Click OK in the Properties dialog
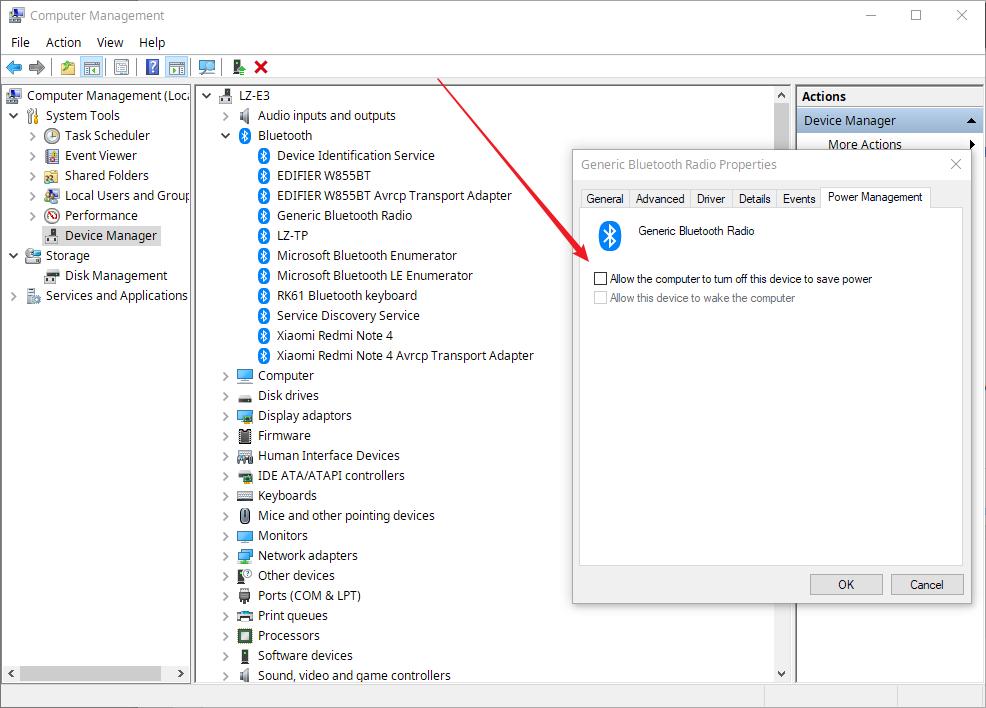Viewport: 986px width, 708px height. [x=846, y=585]
